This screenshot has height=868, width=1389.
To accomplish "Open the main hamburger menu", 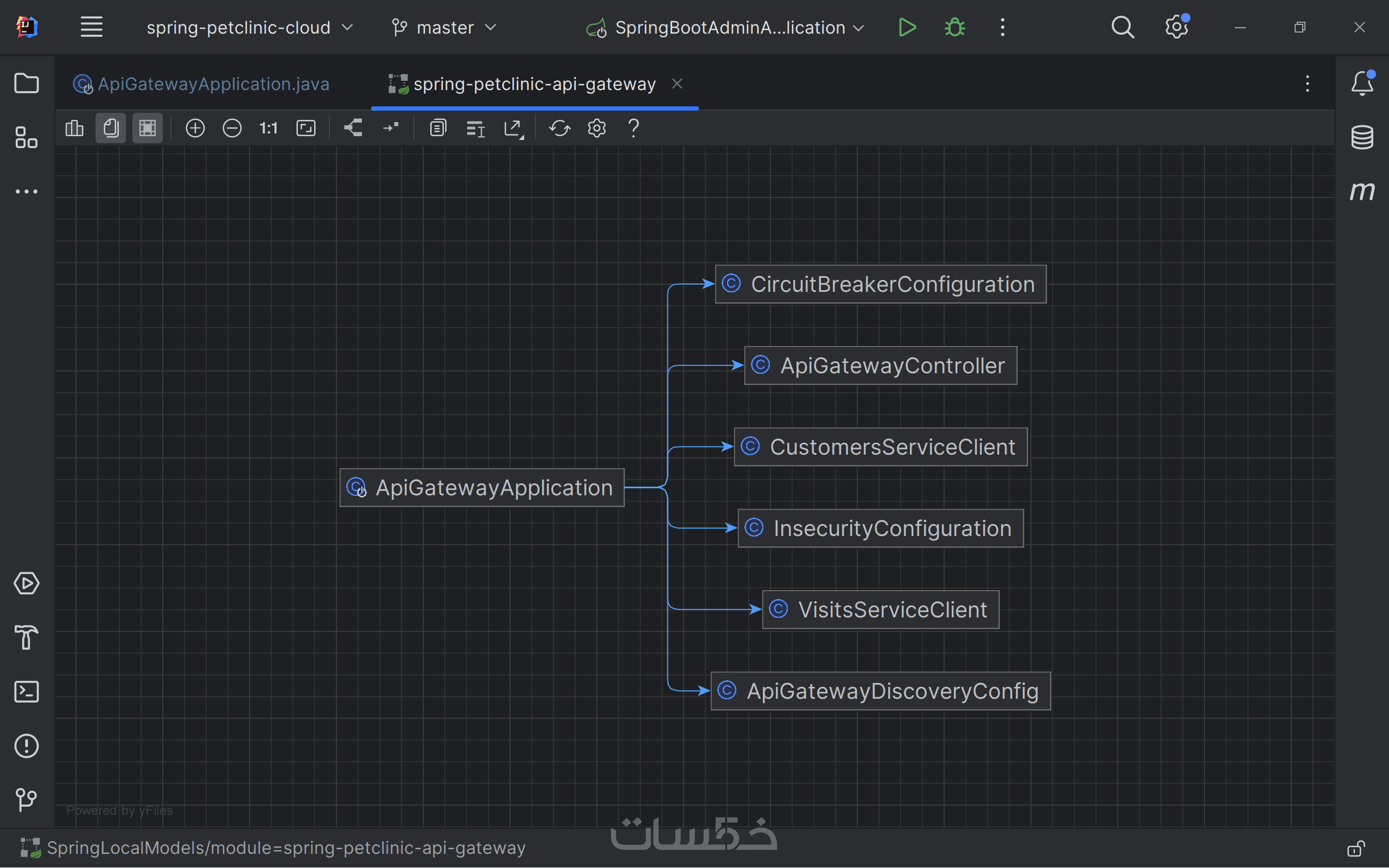I will click(91, 27).
